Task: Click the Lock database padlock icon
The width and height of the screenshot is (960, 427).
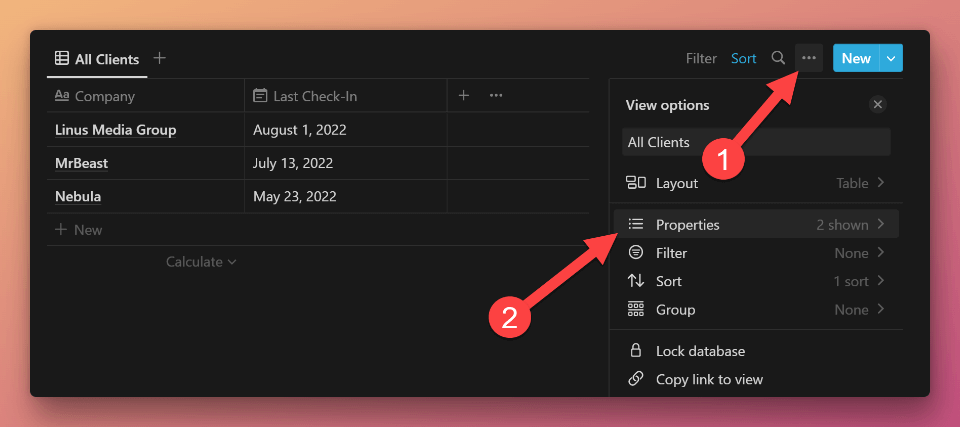Action: click(x=636, y=351)
